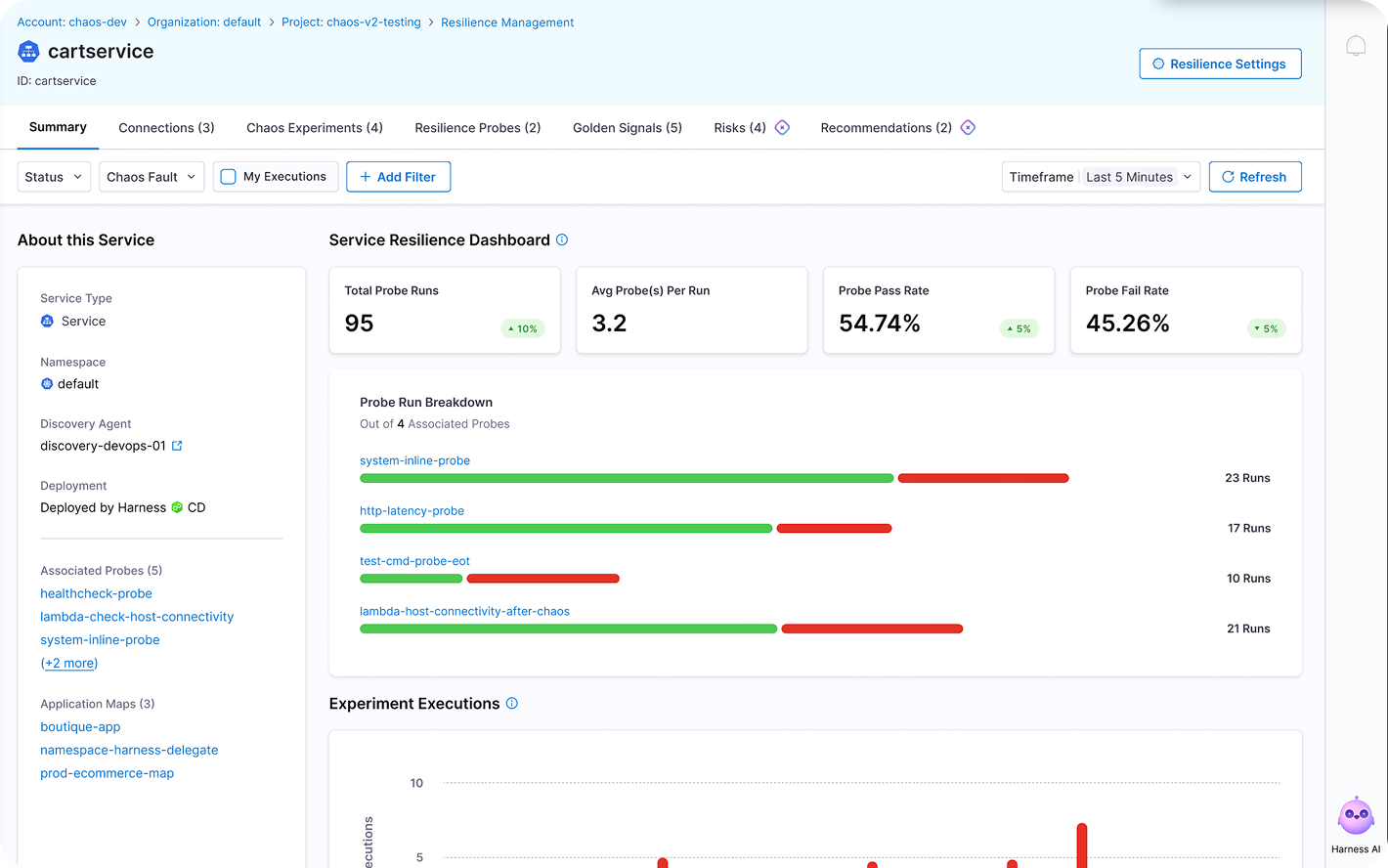Open the Golden Signals (5) tab
The width and height of the screenshot is (1388, 868).
(628, 128)
